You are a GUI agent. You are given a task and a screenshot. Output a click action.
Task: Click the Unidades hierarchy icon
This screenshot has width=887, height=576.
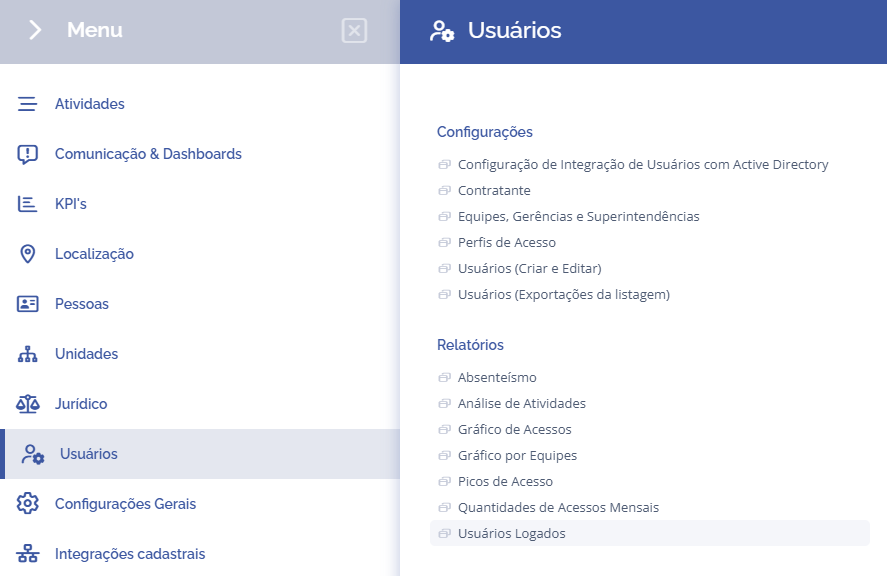27,354
